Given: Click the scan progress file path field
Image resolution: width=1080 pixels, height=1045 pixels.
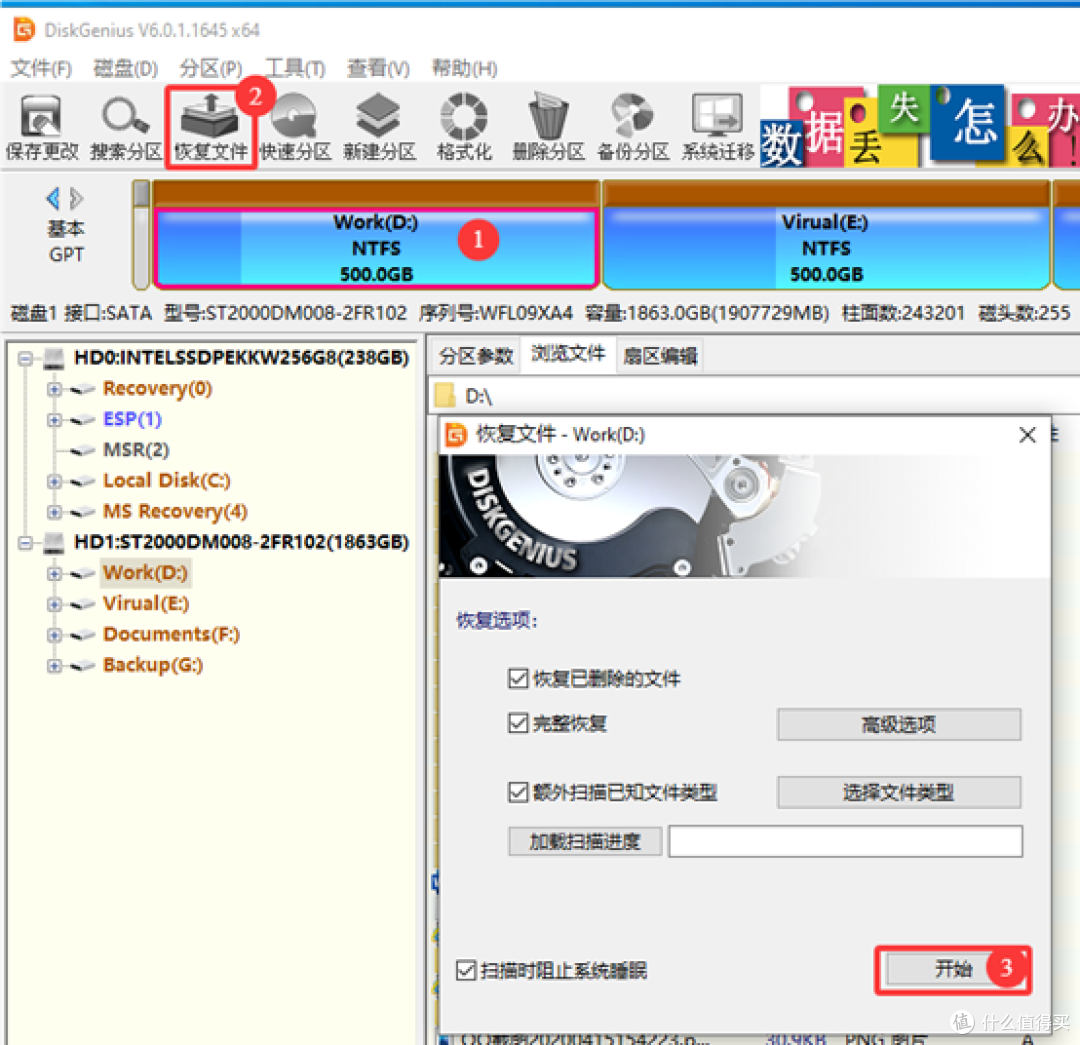Looking at the screenshot, I should pyautogui.click(x=845, y=841).
